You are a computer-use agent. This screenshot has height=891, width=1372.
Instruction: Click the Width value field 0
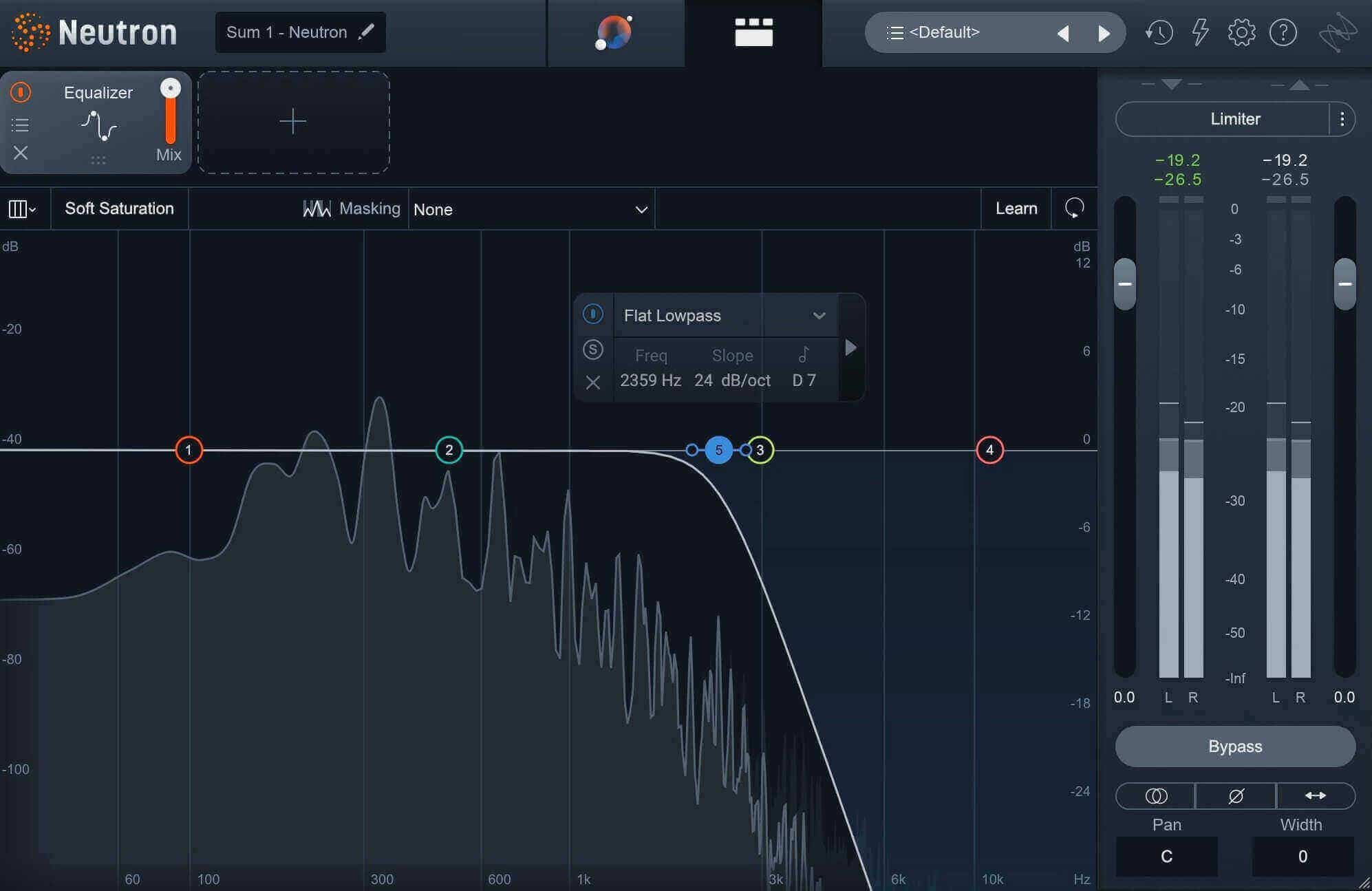click(1303, 857)
